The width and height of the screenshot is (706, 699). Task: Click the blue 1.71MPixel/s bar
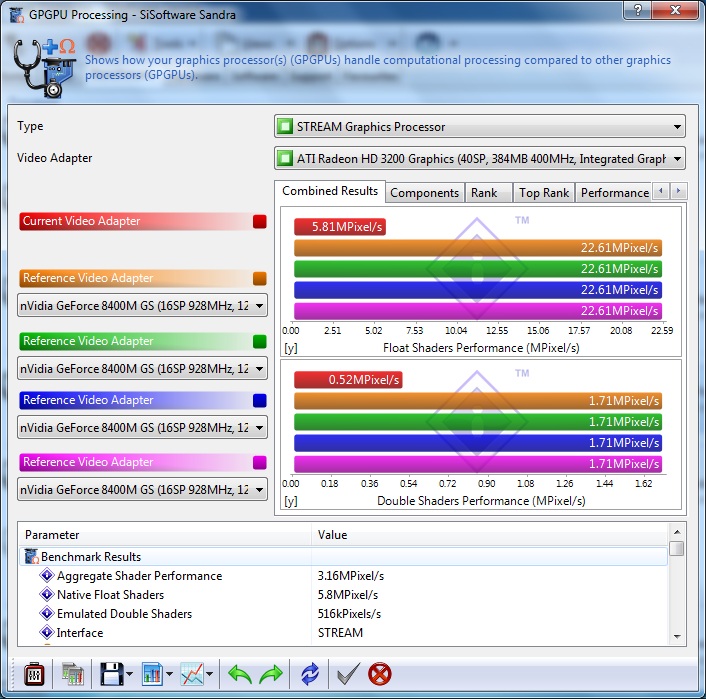[478, 443]
